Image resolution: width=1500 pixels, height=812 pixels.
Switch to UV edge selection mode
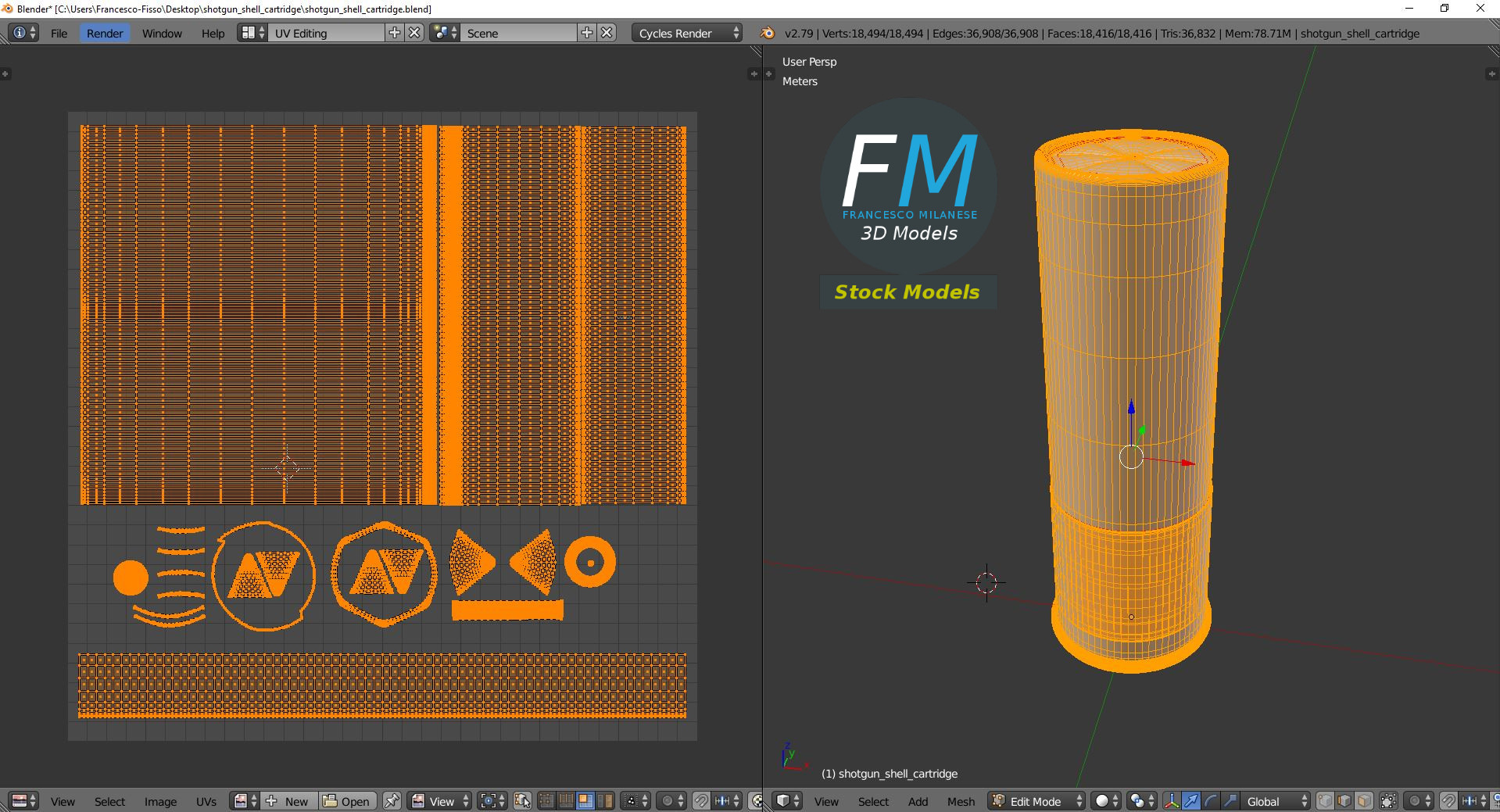(x=565, y=801)
